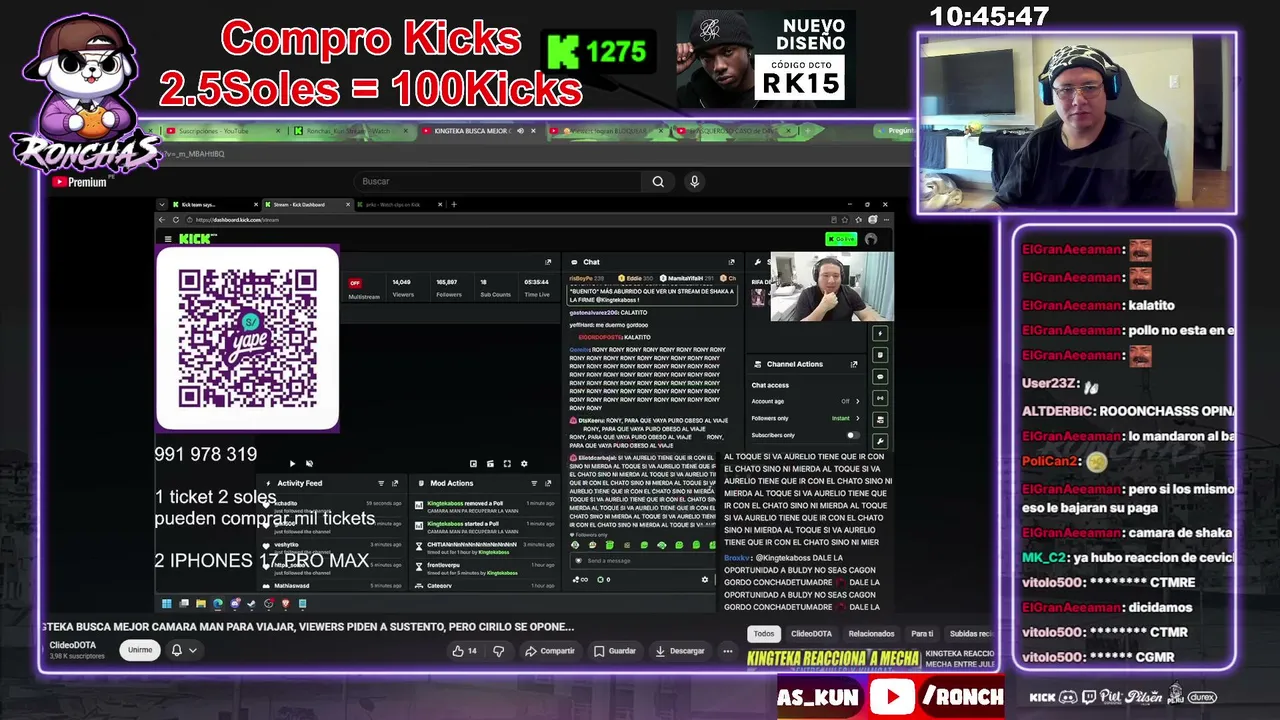This screenshot has width=1280, height=720.
Task: Click the YouTube search magnifier icon
Action: [658, 182]
